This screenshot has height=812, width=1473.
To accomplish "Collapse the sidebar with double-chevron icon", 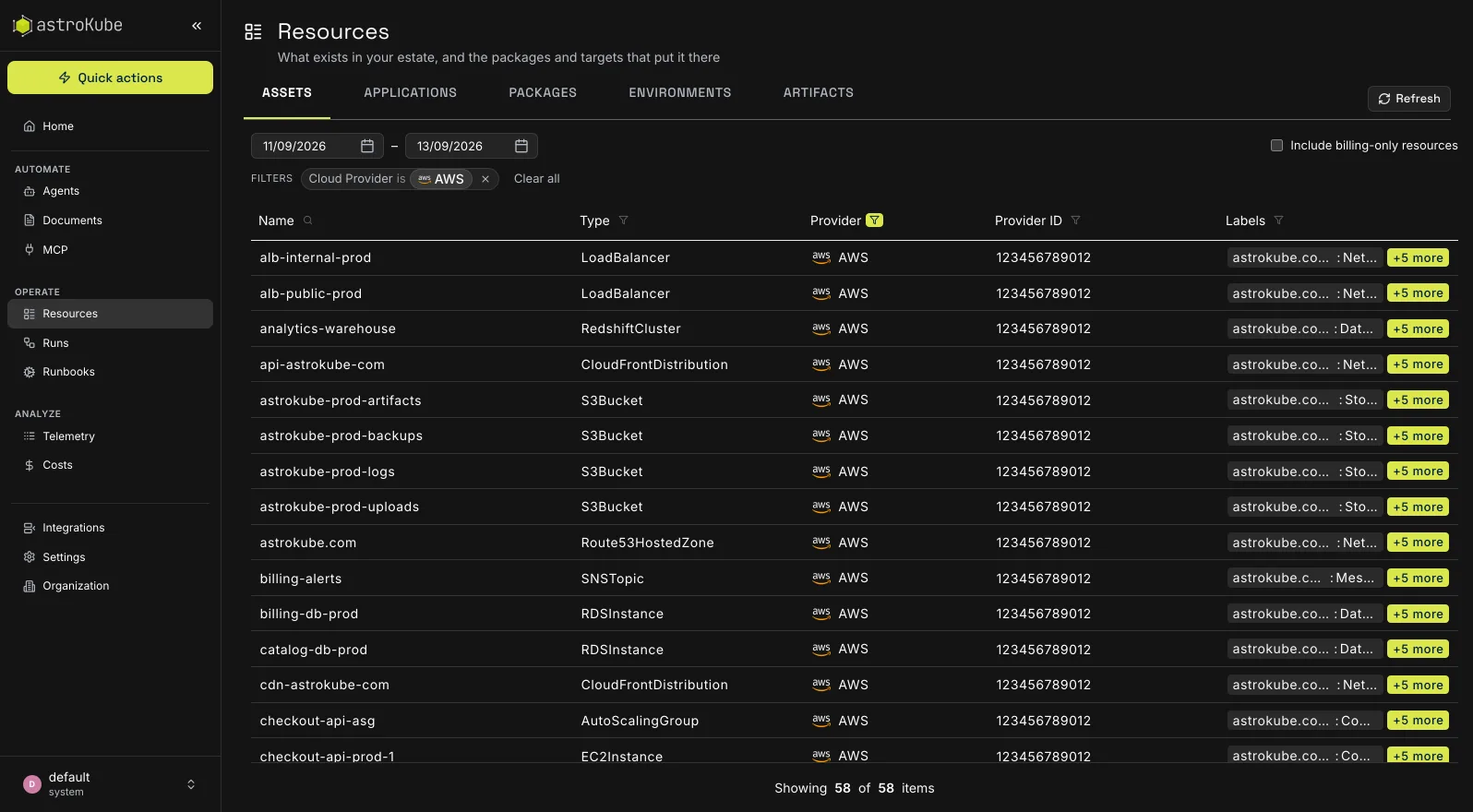I will (197, 26).
